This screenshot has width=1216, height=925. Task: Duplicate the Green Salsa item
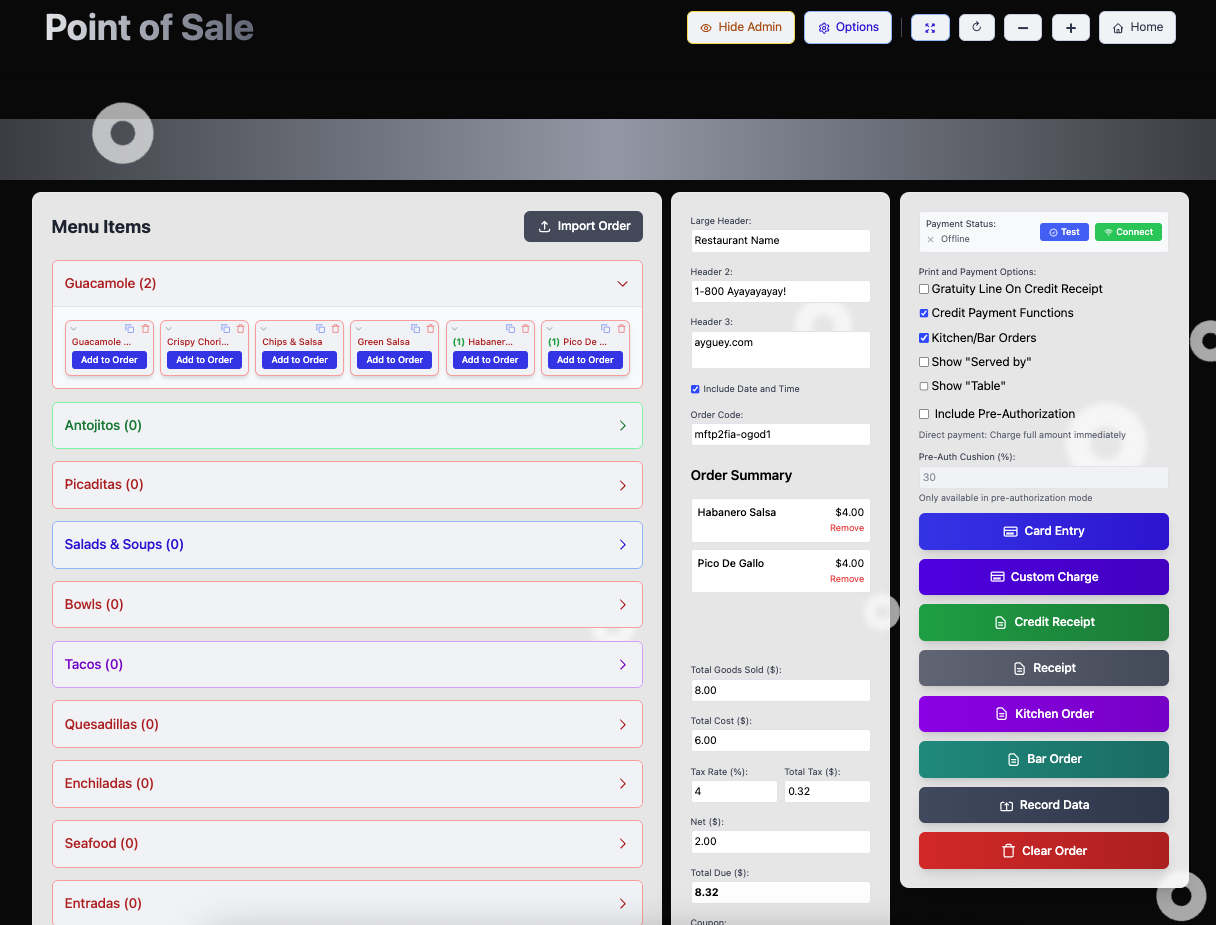point(415,328)
